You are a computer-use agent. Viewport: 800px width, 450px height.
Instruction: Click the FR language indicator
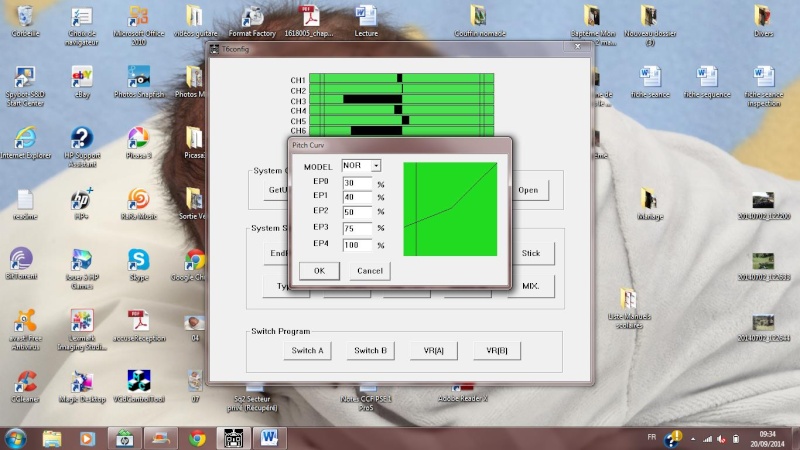(x=652, y=437)
